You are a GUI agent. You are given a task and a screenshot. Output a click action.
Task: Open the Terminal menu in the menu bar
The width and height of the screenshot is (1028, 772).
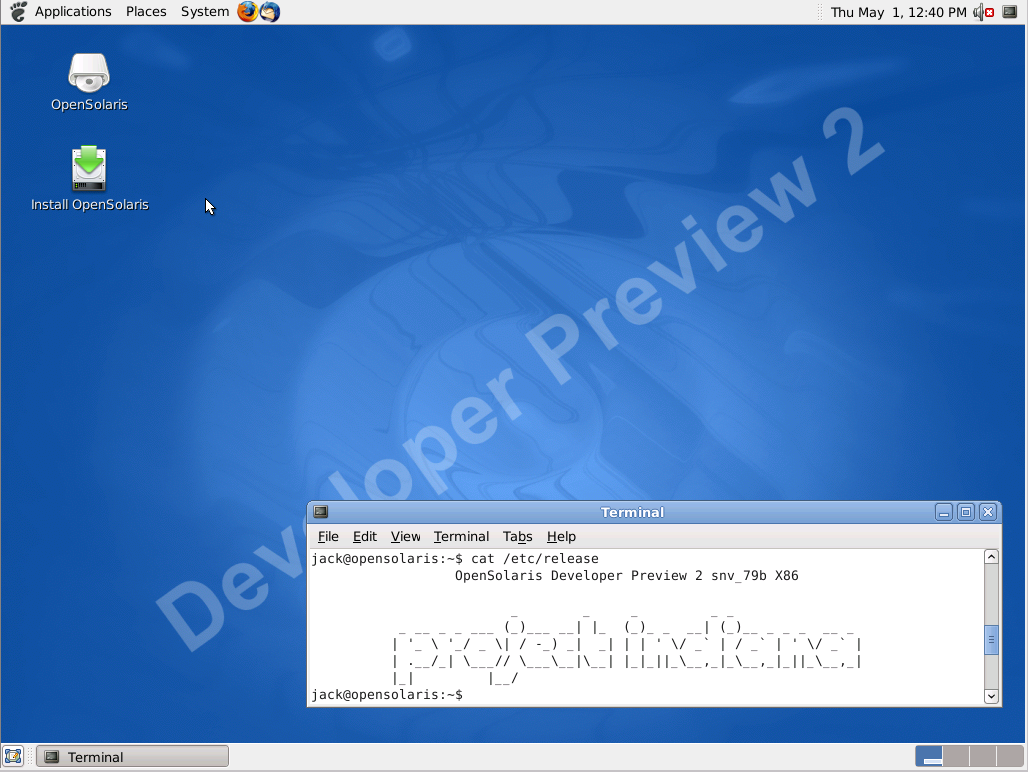[461, 536]
